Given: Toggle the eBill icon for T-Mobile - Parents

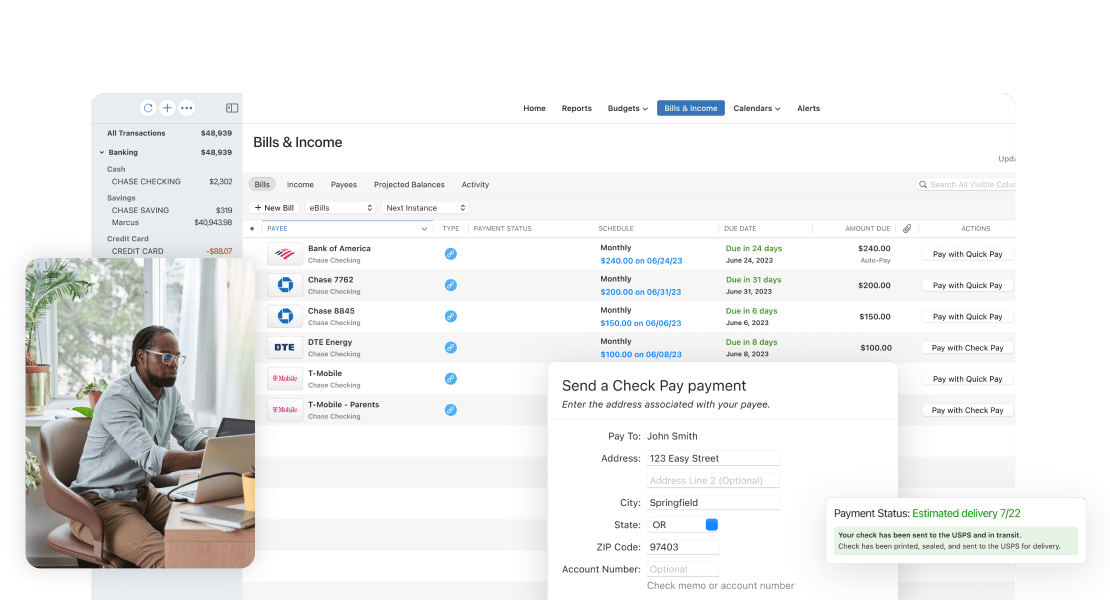Looking at the screenshot, I should point(451,409).
